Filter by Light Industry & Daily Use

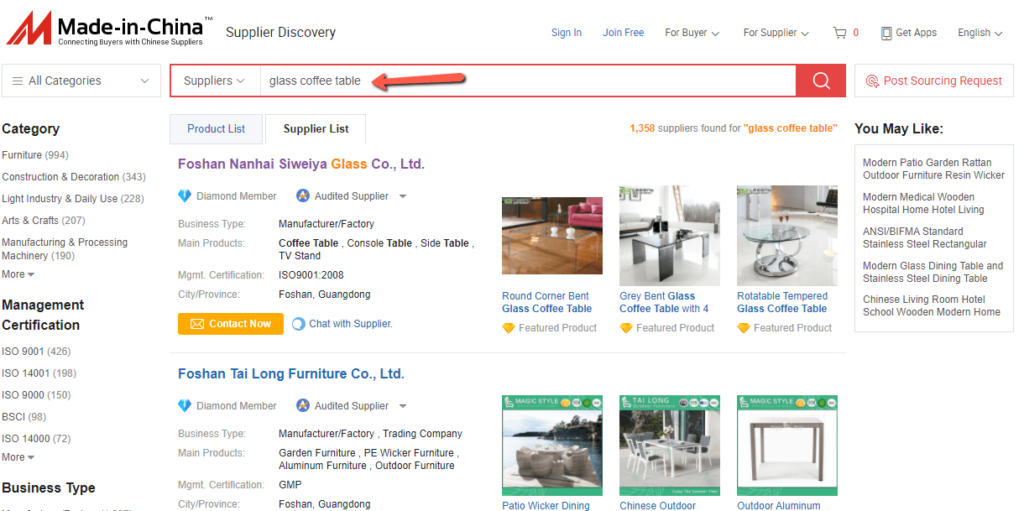(x=73, y=199)
